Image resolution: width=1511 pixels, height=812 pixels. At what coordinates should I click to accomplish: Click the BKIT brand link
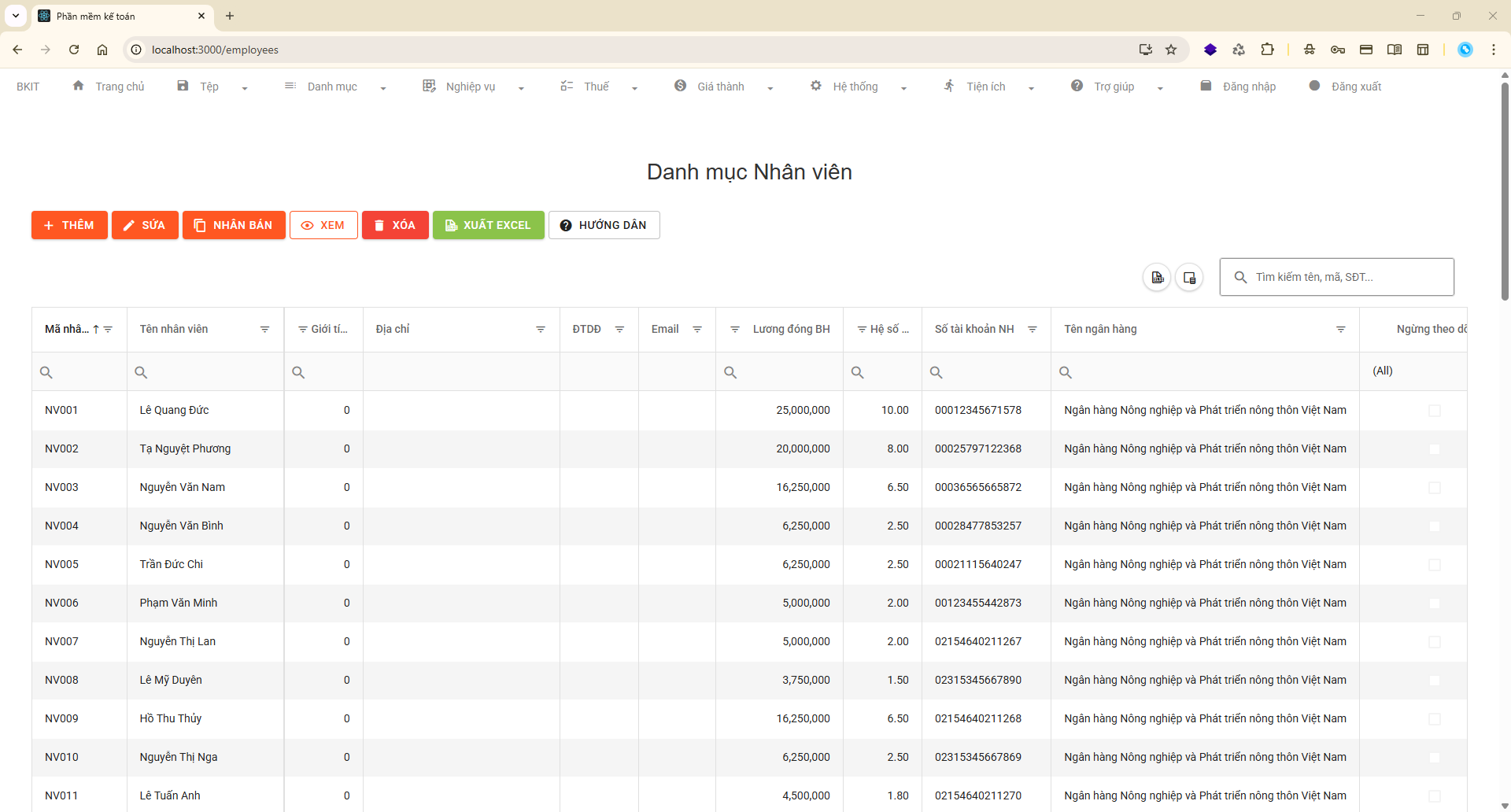click(x=28, y=87)
